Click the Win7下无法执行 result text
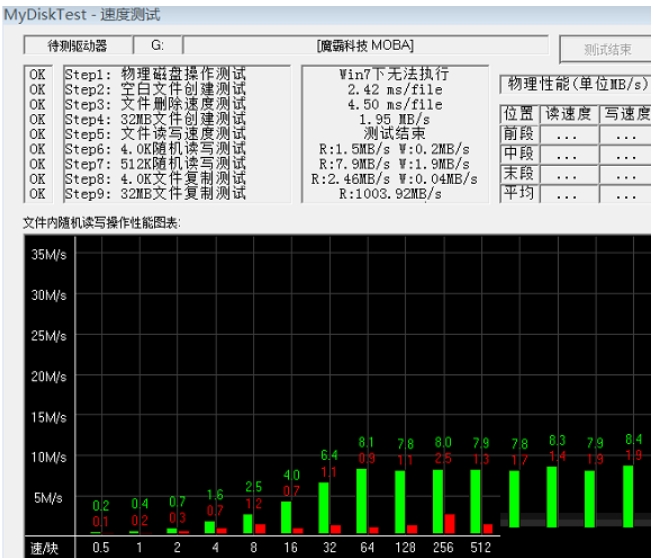This screenshot has height=558, width=654. pyautogui.click(x=388, y=74)
